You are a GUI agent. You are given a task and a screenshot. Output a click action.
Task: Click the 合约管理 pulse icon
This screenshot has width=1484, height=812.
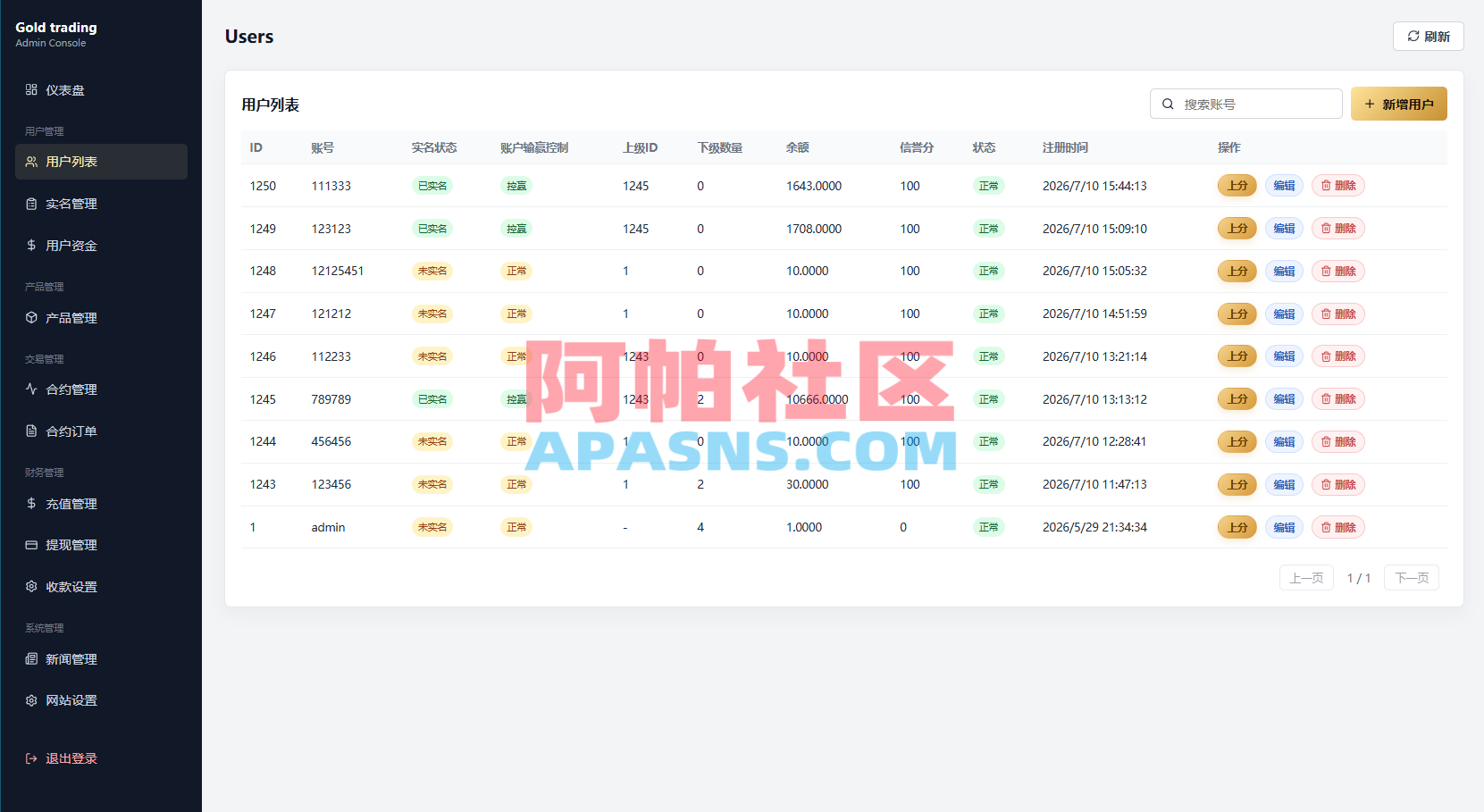click(x=31, y=389)
